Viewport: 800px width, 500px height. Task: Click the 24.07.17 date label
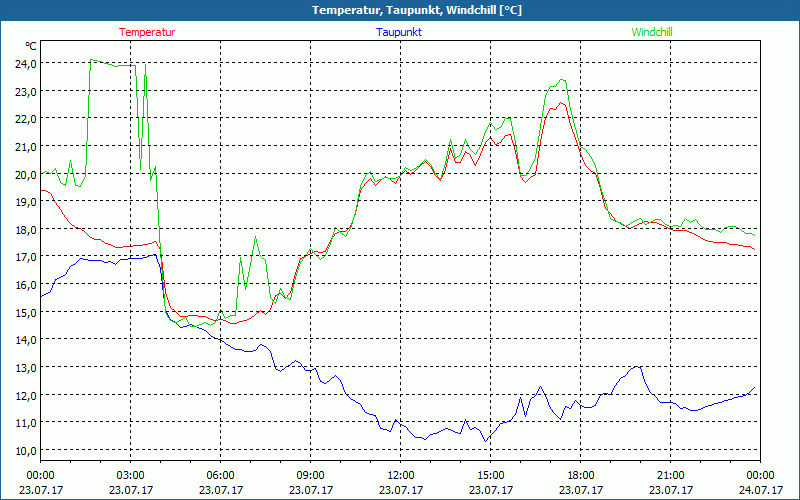tap(761, 490)
